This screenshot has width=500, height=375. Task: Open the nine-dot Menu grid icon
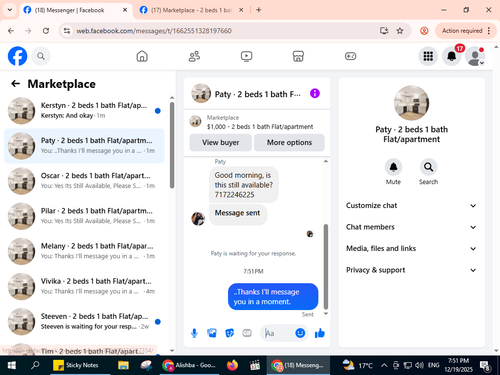(x=428, y=56)
